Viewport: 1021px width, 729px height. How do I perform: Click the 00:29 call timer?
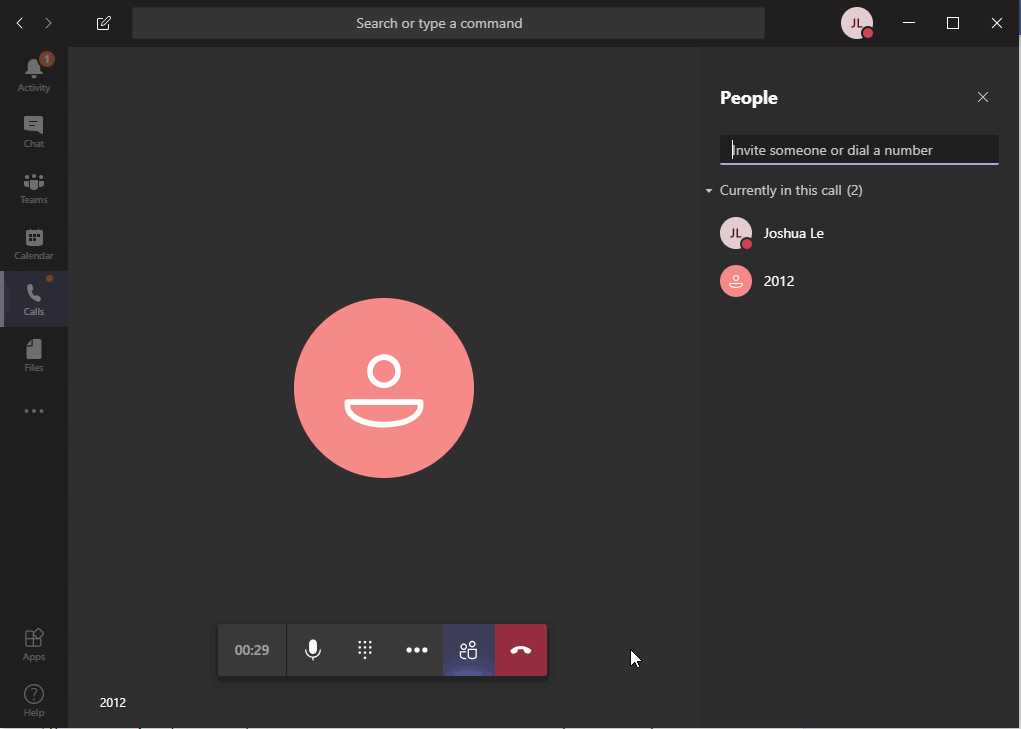[252, 650]
